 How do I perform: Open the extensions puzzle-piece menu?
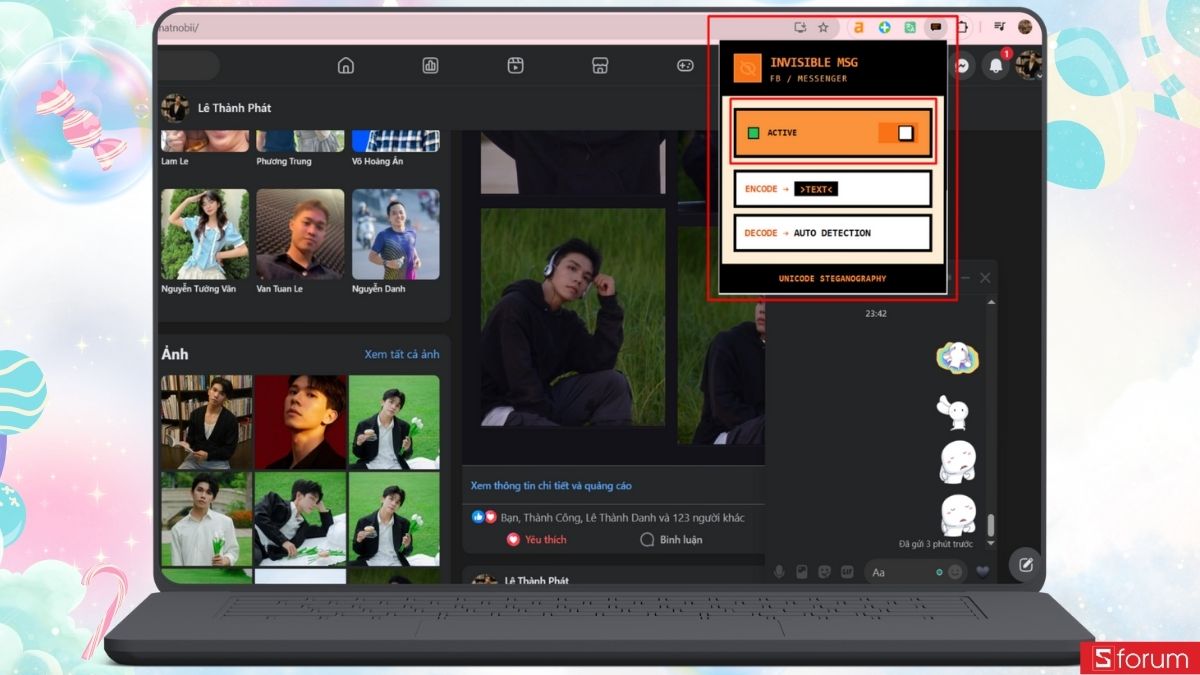coord(963,27)
